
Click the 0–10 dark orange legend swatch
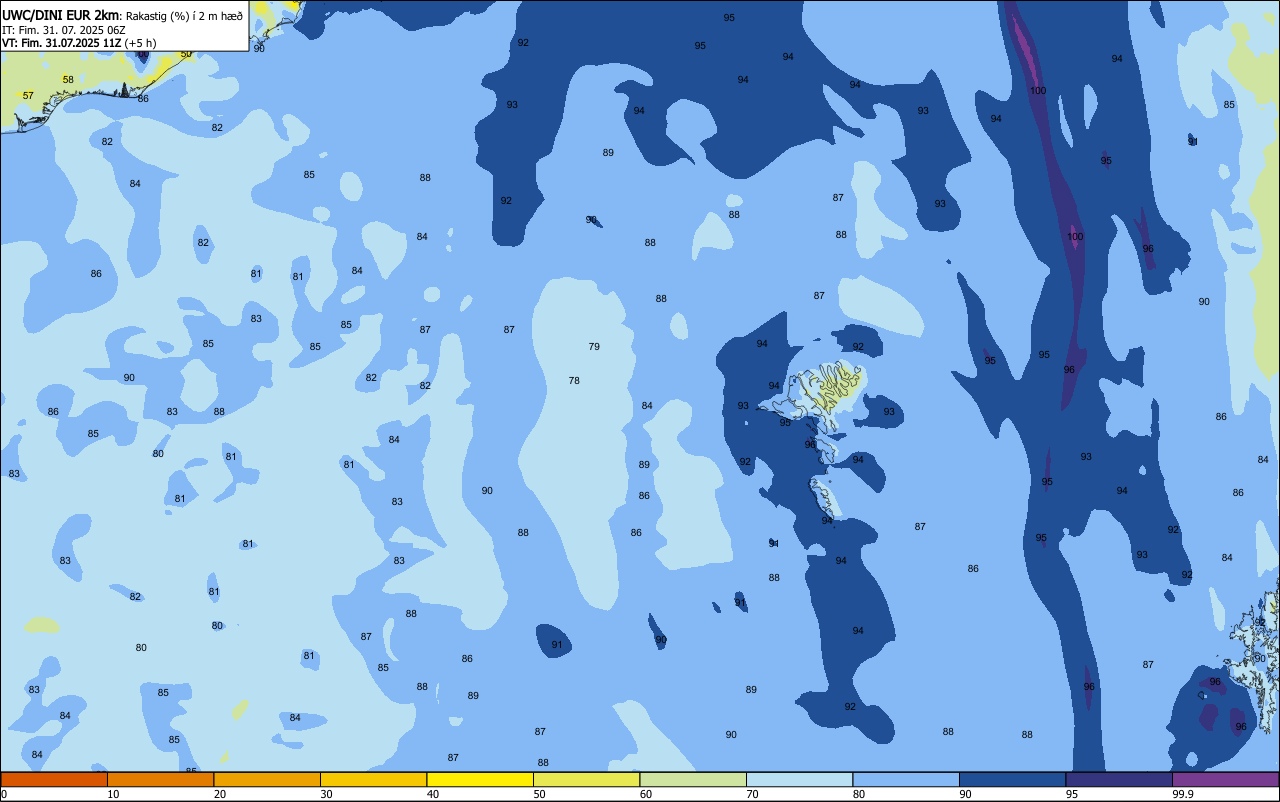coord(54,779)
